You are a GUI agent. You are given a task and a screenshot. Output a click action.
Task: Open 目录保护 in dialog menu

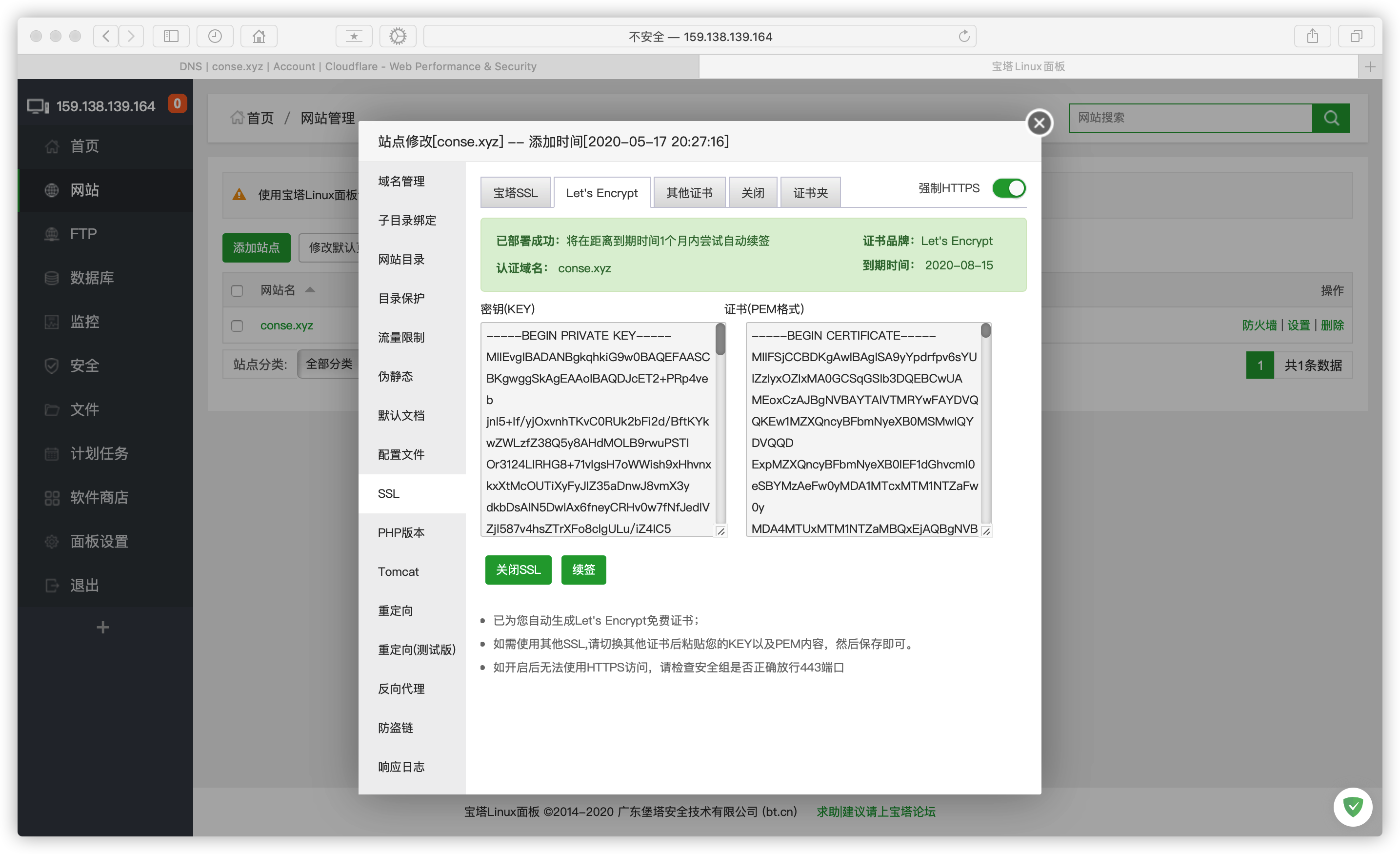point(412,299)
